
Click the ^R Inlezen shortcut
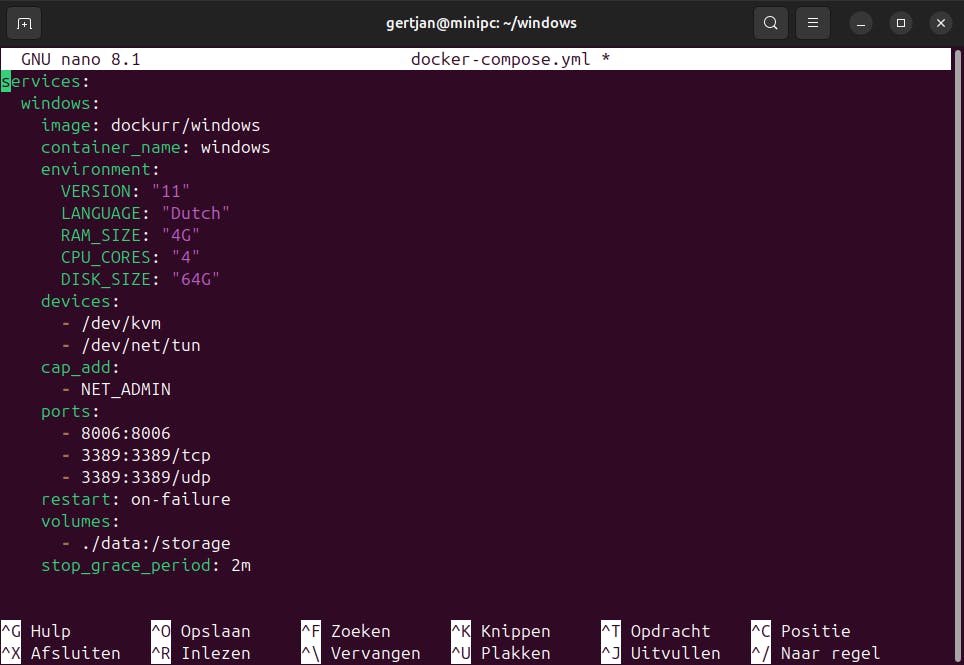201,653
